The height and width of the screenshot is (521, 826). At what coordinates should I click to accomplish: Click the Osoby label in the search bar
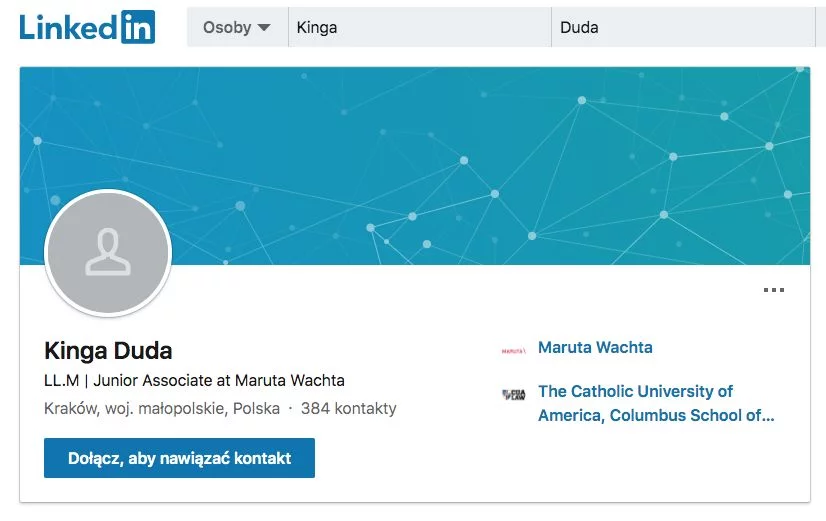click(x=227, y=27)
